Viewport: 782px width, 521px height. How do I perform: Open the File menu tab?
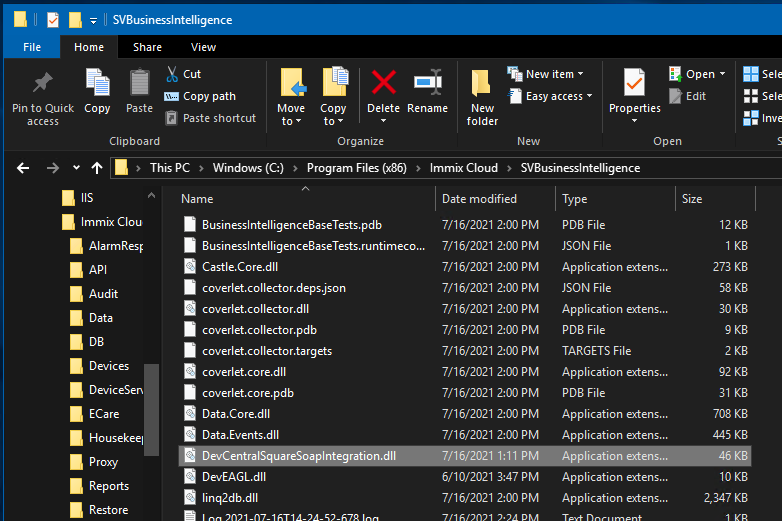tap(32, 47)
